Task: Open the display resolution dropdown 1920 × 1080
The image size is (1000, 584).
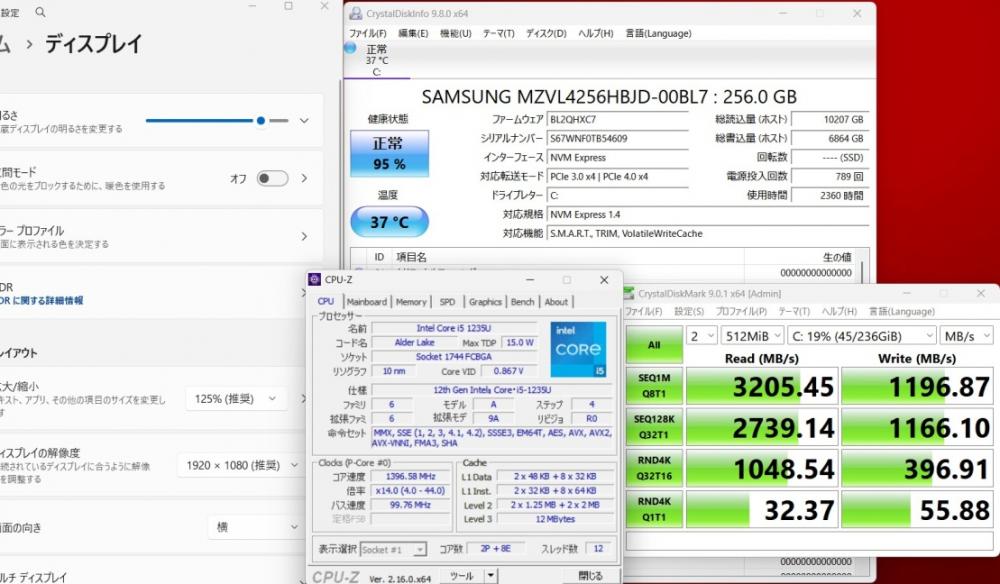Action: click(241, 465)
